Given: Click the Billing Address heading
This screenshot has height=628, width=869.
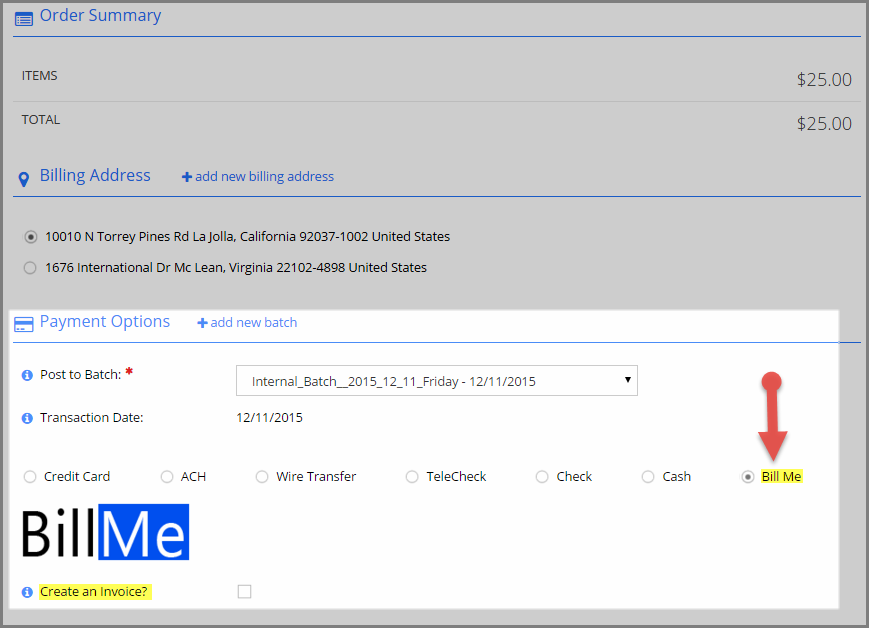Looking at the screenshot, I should click(x=95, y=175).
